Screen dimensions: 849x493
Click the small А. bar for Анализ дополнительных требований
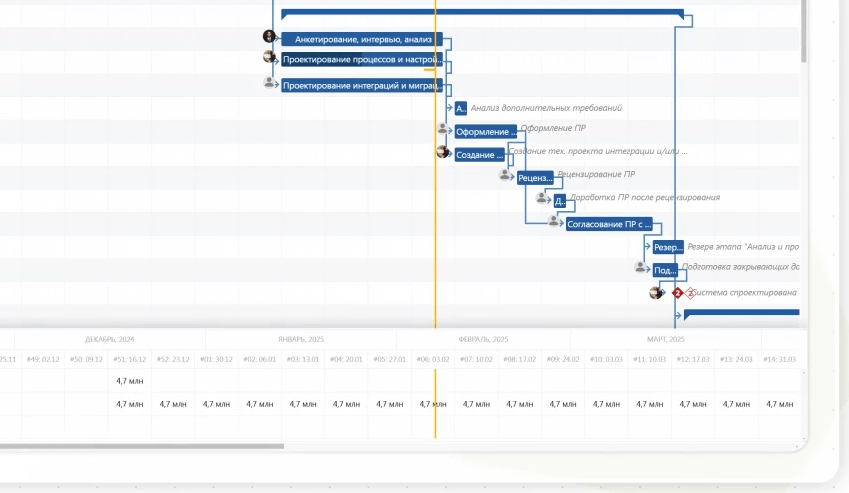click(461, 109)
